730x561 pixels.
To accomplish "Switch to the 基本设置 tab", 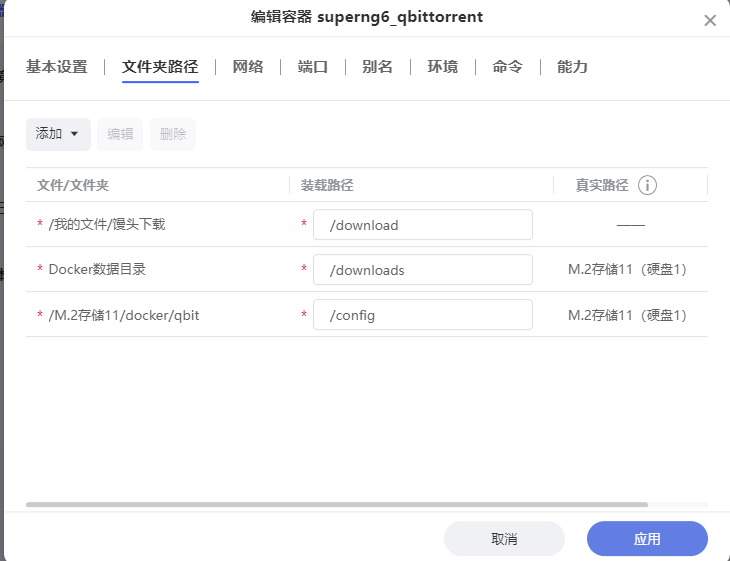I will click(x=56, y=67).
